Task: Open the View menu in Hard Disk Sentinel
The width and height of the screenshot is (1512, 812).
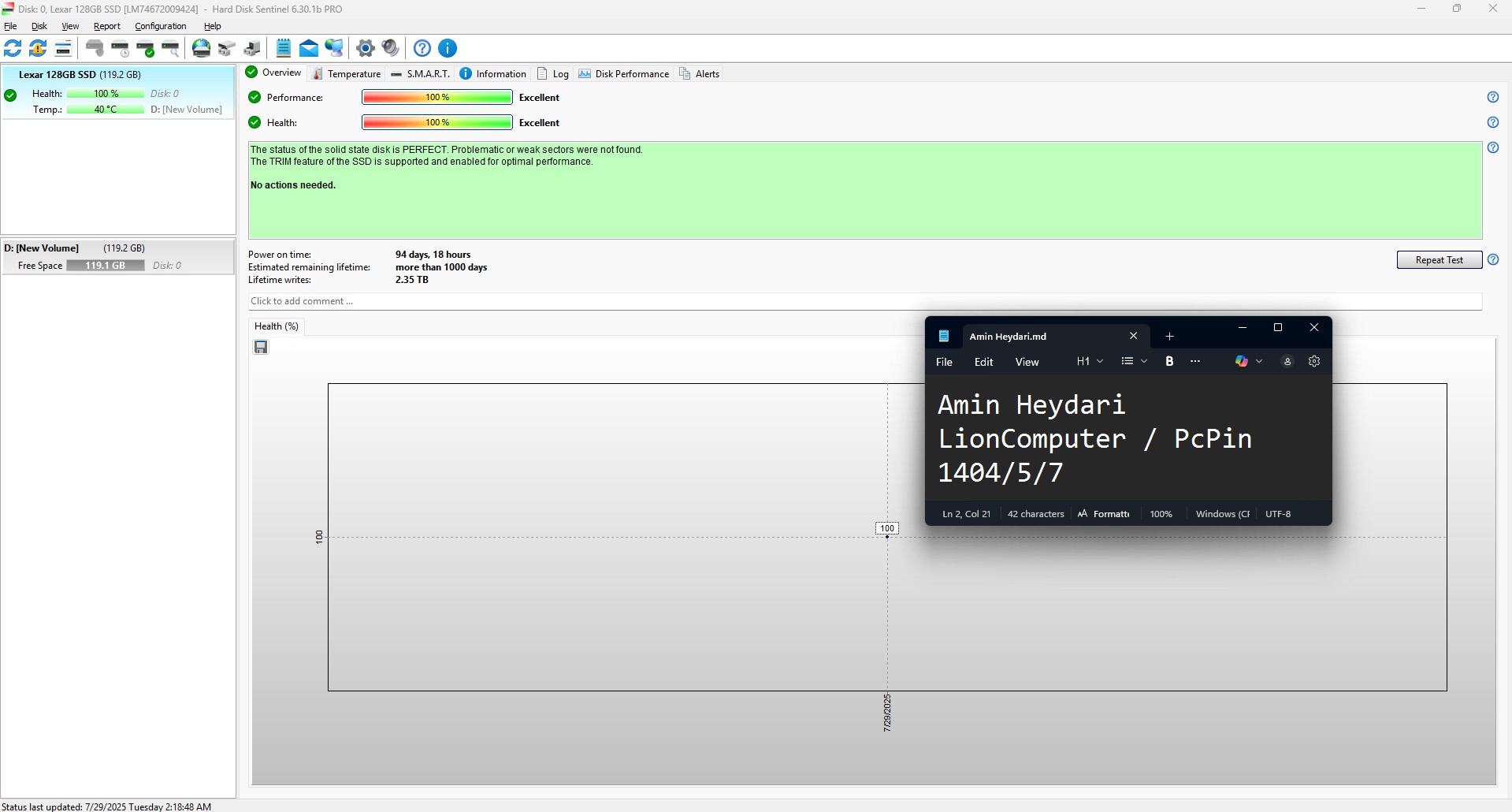Action: tap(70, 26)
